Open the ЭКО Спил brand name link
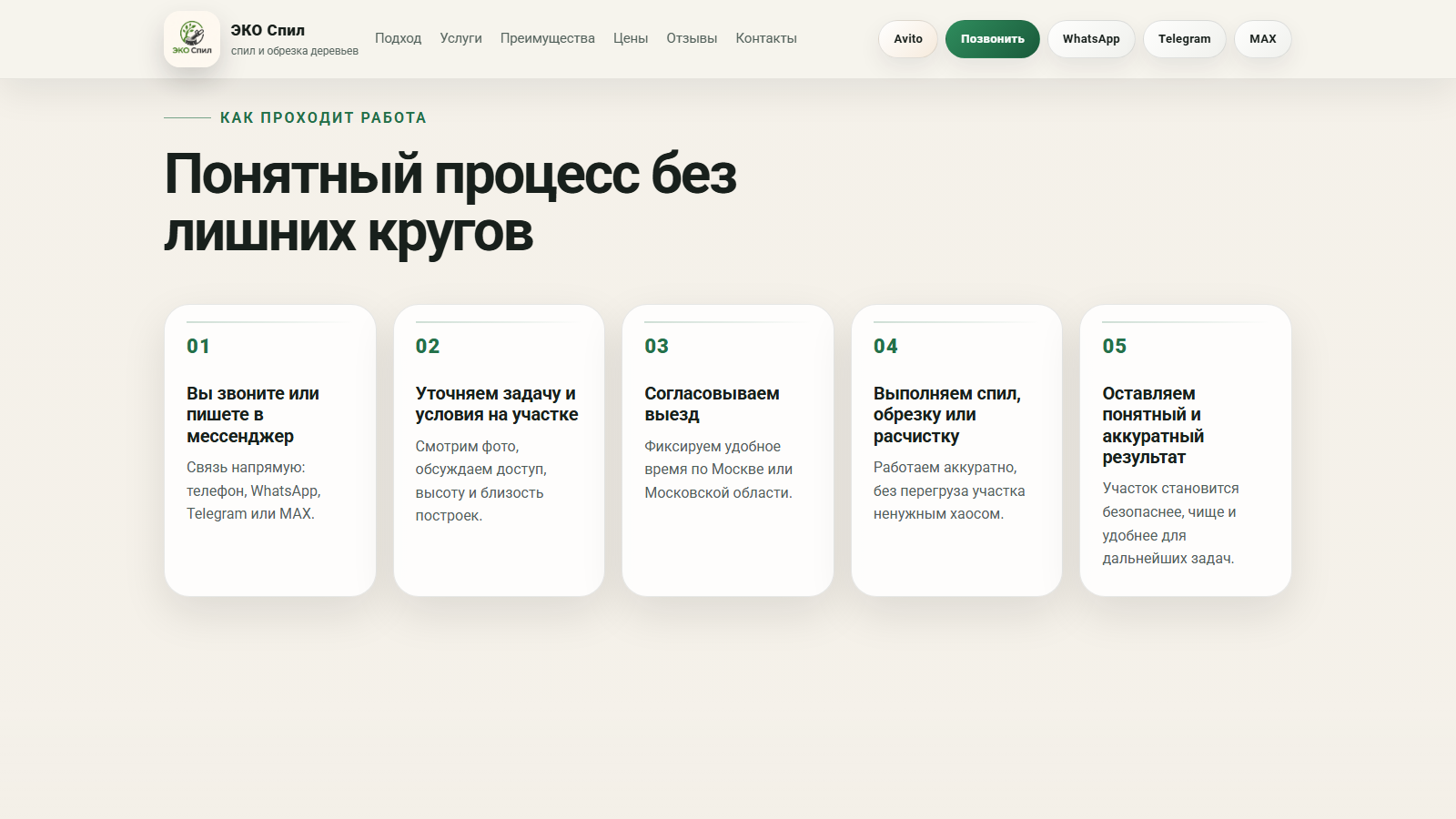The width and height of the screenshot is (1456, 819). [268, 30]
